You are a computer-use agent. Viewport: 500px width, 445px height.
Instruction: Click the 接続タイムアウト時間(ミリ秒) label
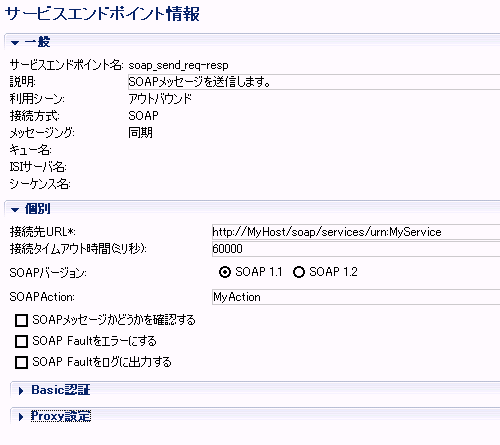(78, 249)
